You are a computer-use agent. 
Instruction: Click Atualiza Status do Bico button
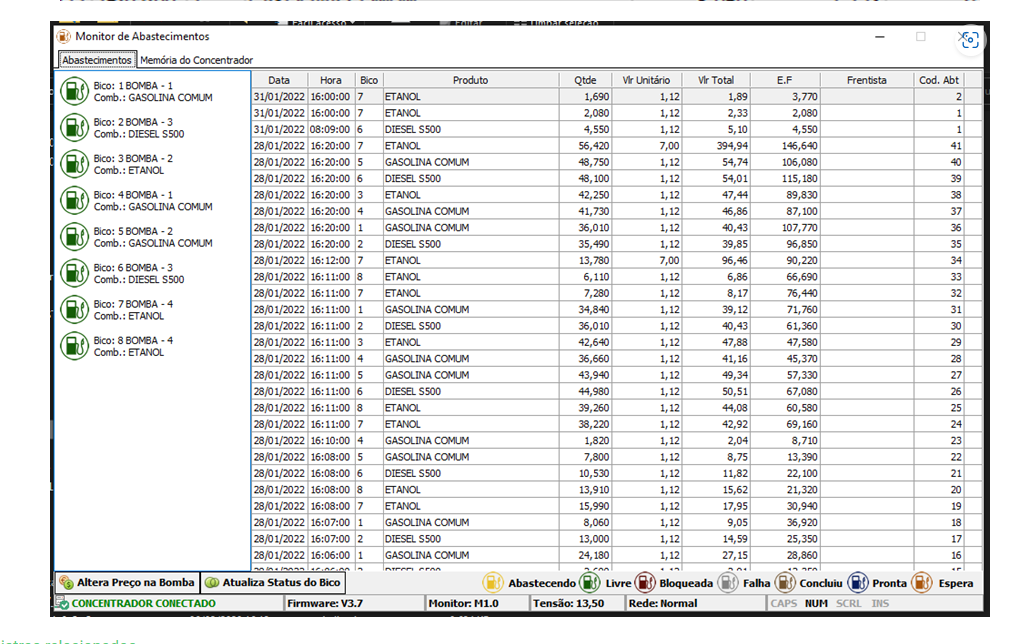pyautogui.click(x=273, y=583)
